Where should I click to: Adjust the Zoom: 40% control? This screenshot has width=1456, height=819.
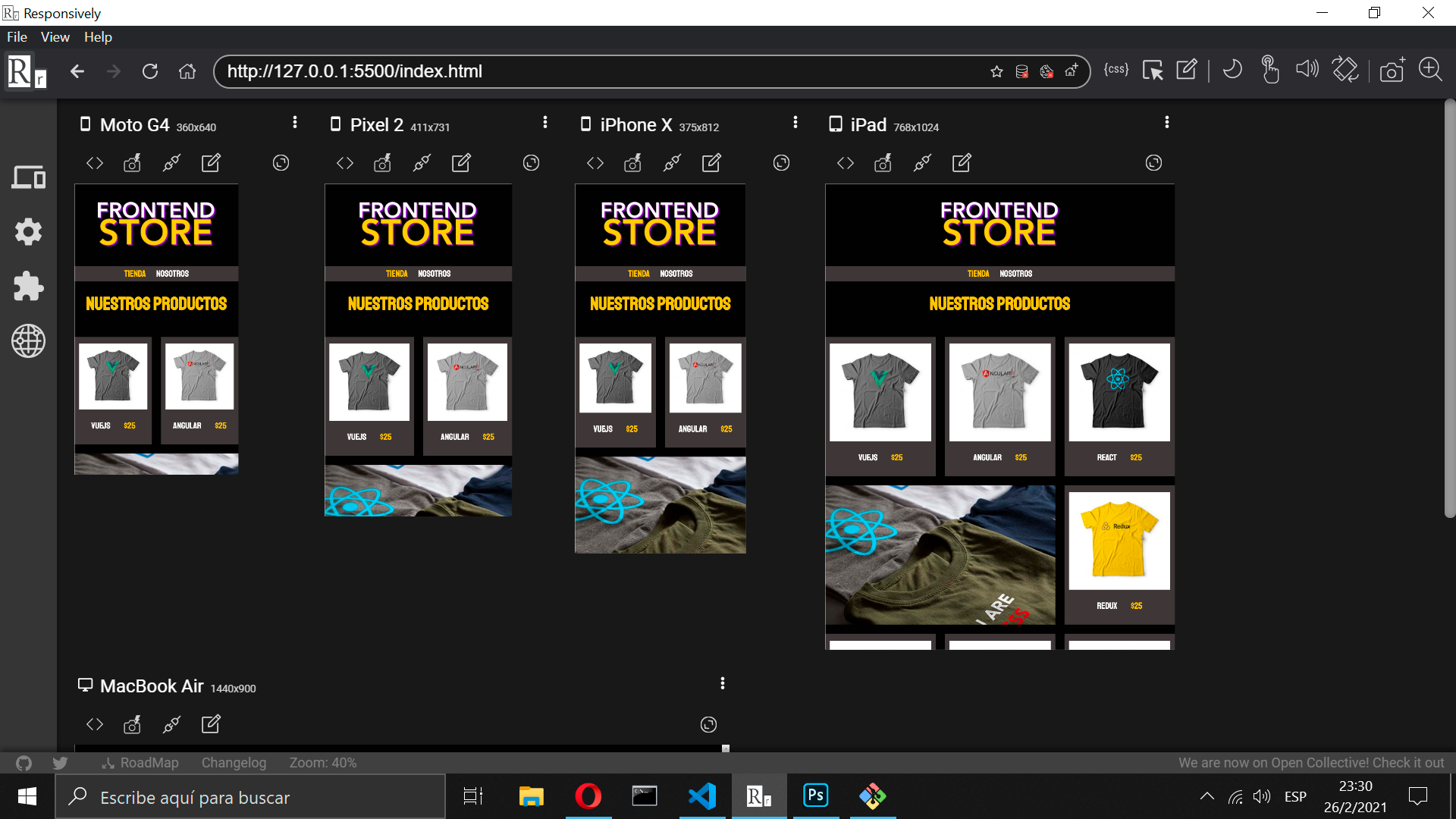322,762
